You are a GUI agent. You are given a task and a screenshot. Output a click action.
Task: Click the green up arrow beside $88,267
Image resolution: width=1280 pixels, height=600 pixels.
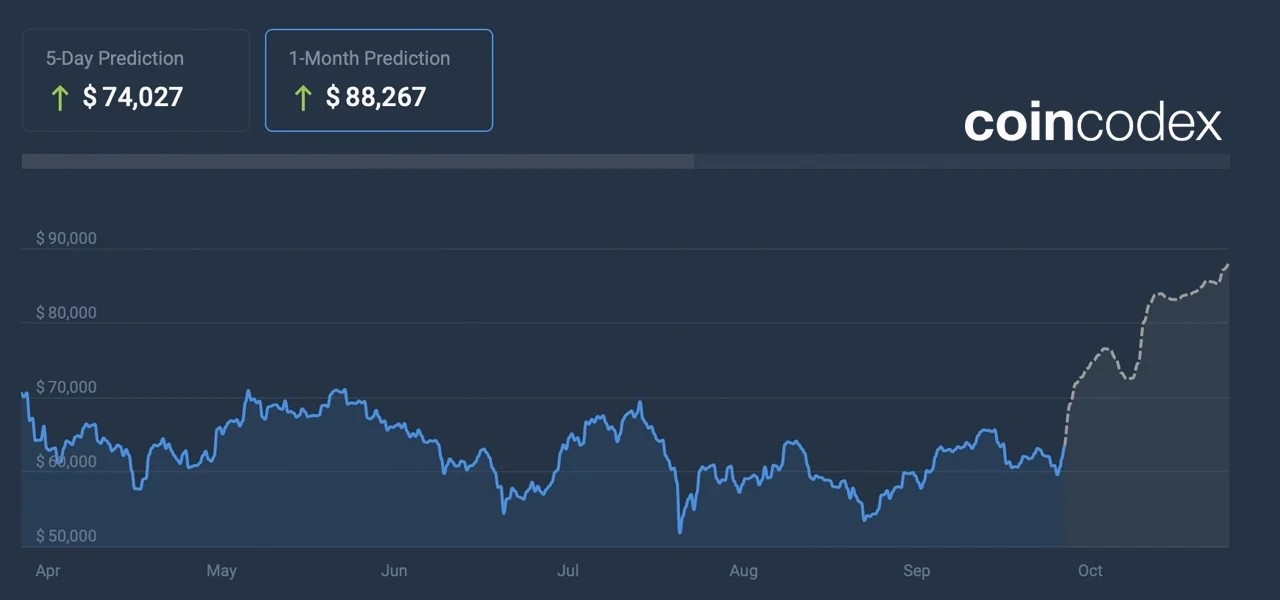tap(302, 97)
